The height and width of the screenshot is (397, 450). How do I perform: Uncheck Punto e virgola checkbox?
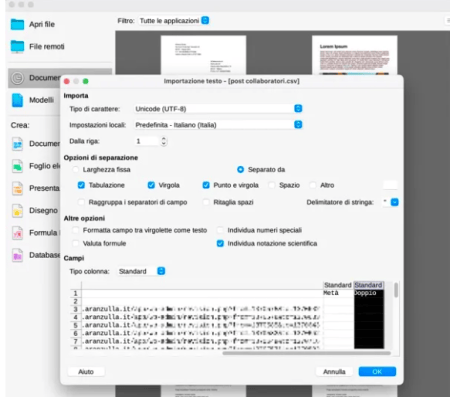coord(206,185)
